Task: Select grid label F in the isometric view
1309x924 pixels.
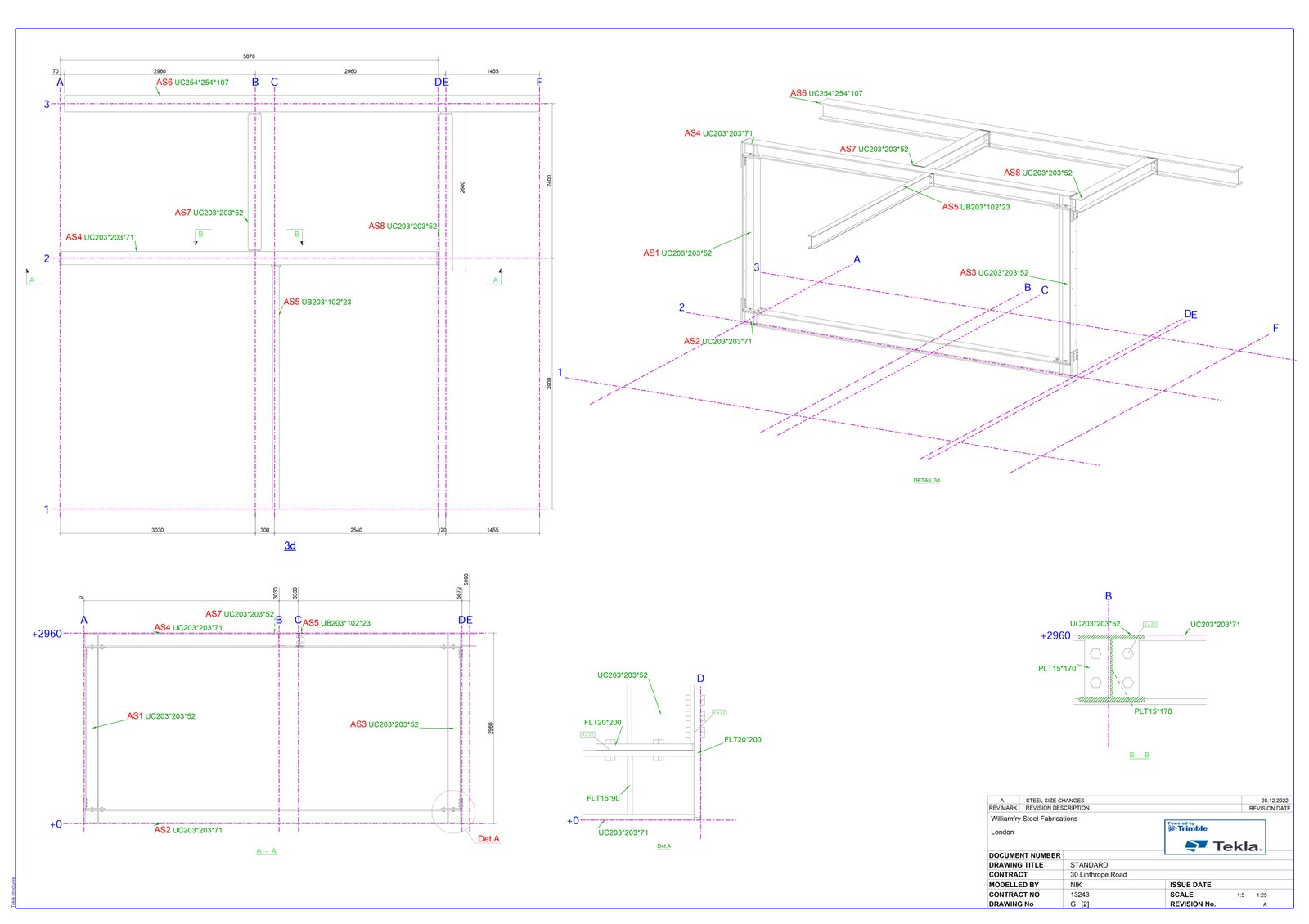Action: coord(1275,329)
